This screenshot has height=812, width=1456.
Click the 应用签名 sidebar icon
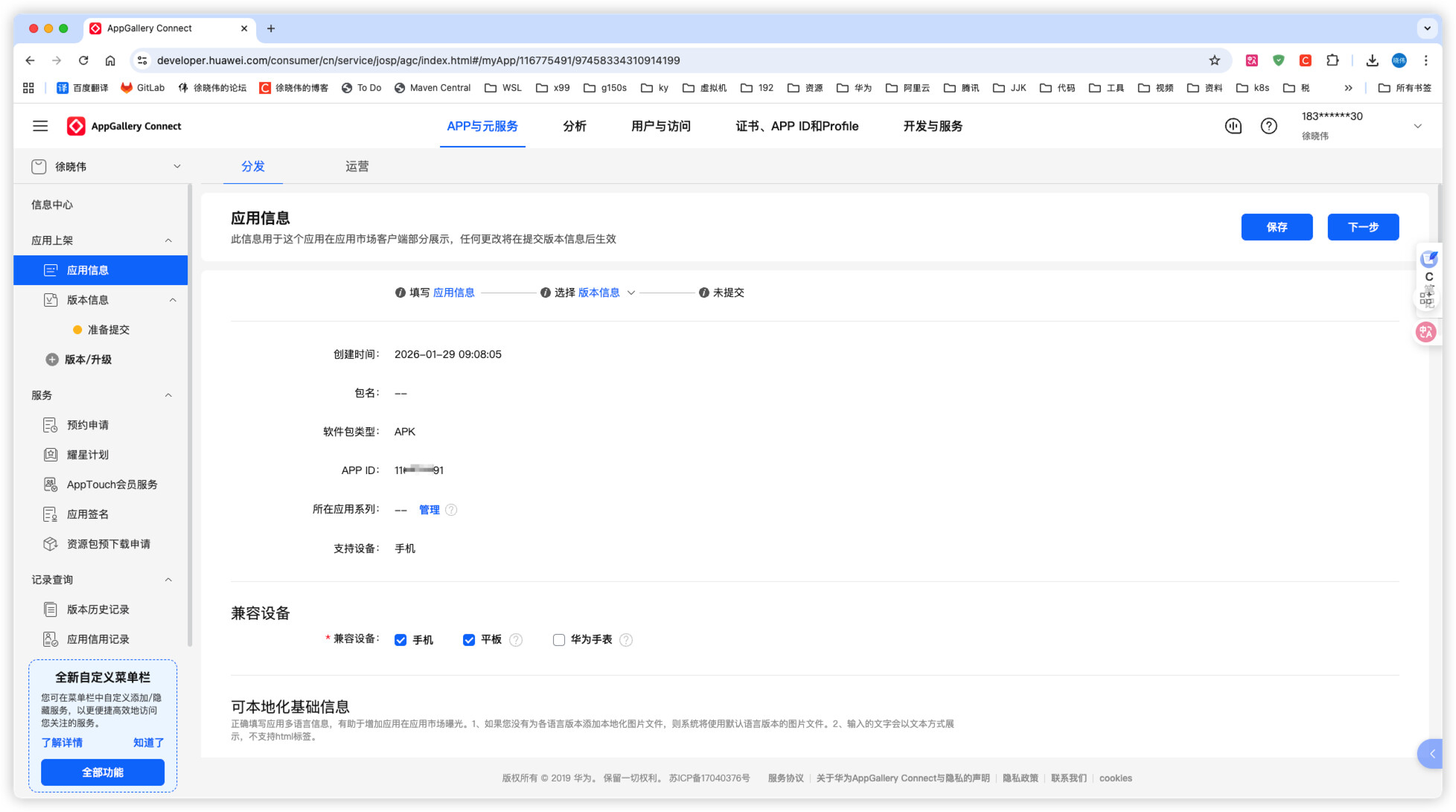(50, 514)
